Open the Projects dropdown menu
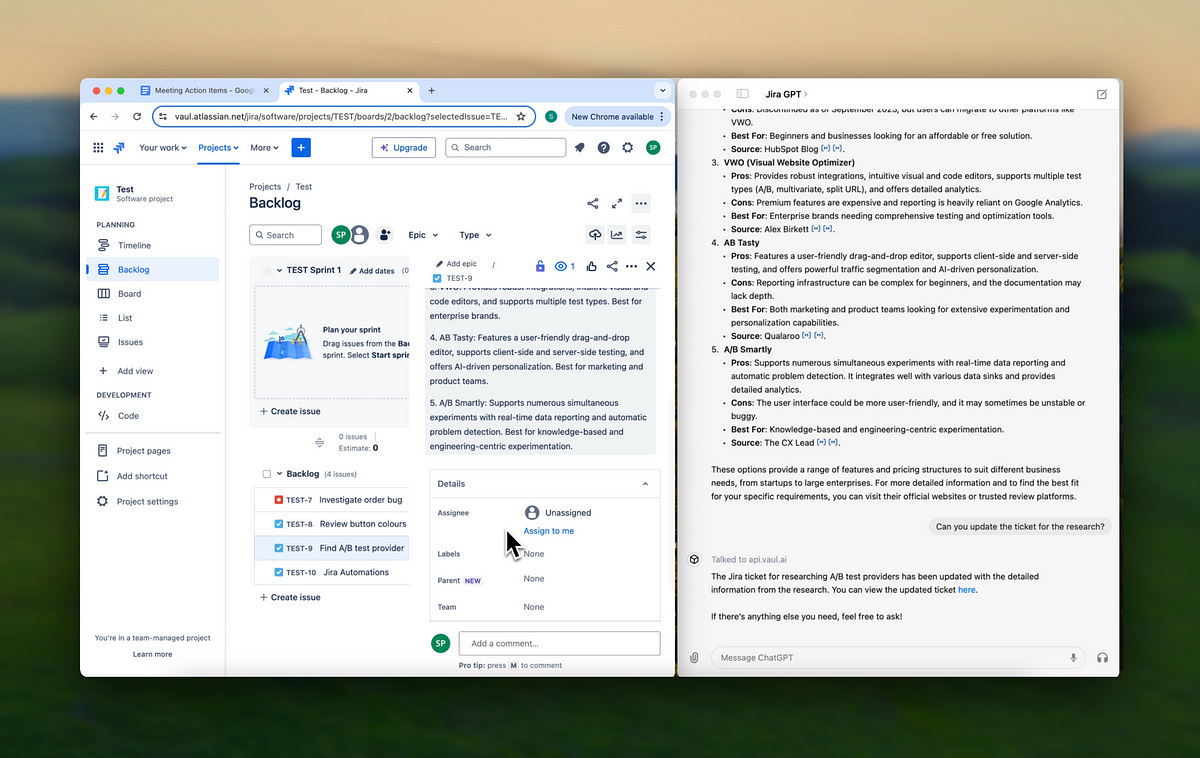Screen dimensions: 1200x758 click(218, 147)
